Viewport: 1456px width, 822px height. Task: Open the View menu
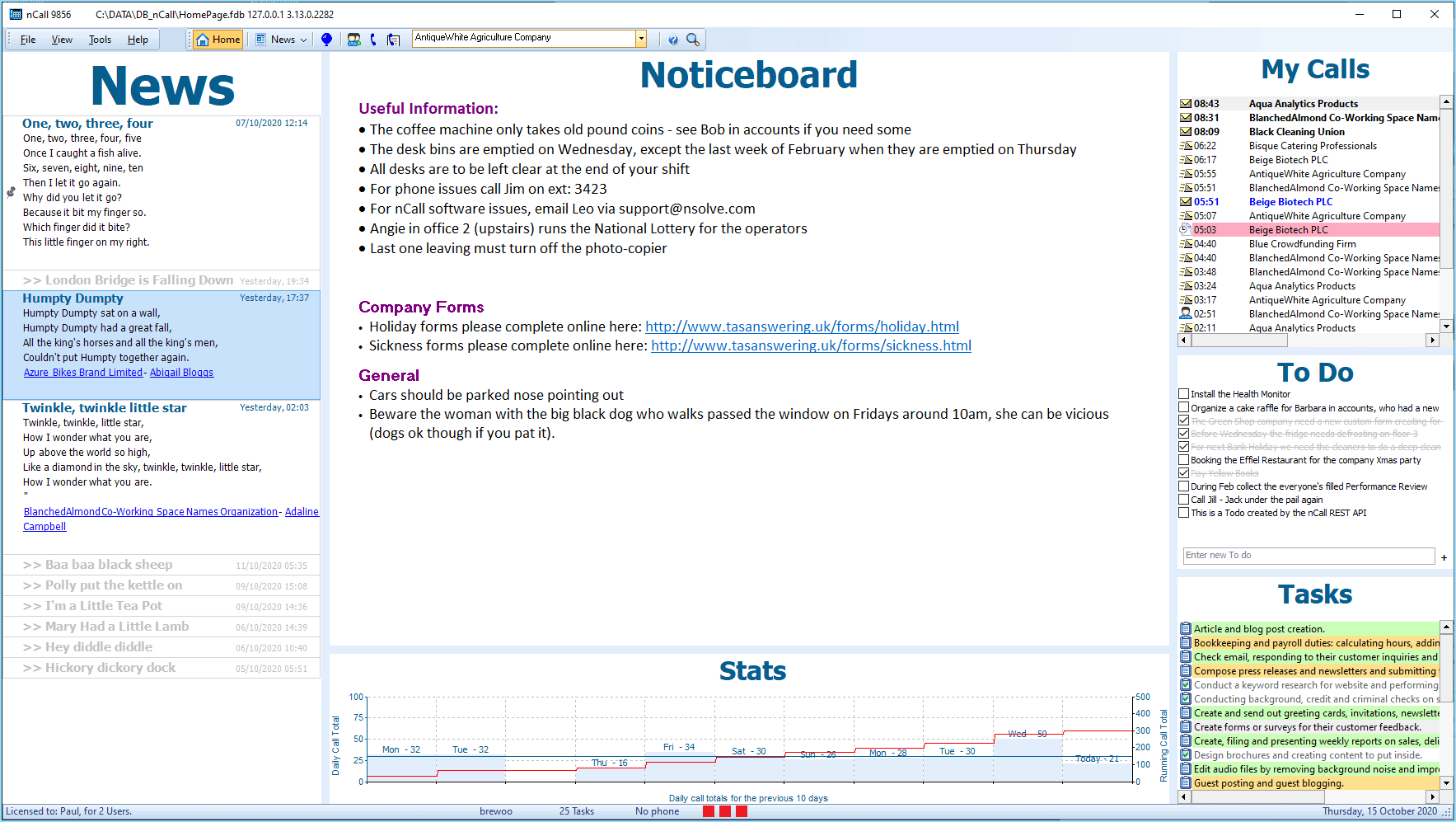pos(62,40)
